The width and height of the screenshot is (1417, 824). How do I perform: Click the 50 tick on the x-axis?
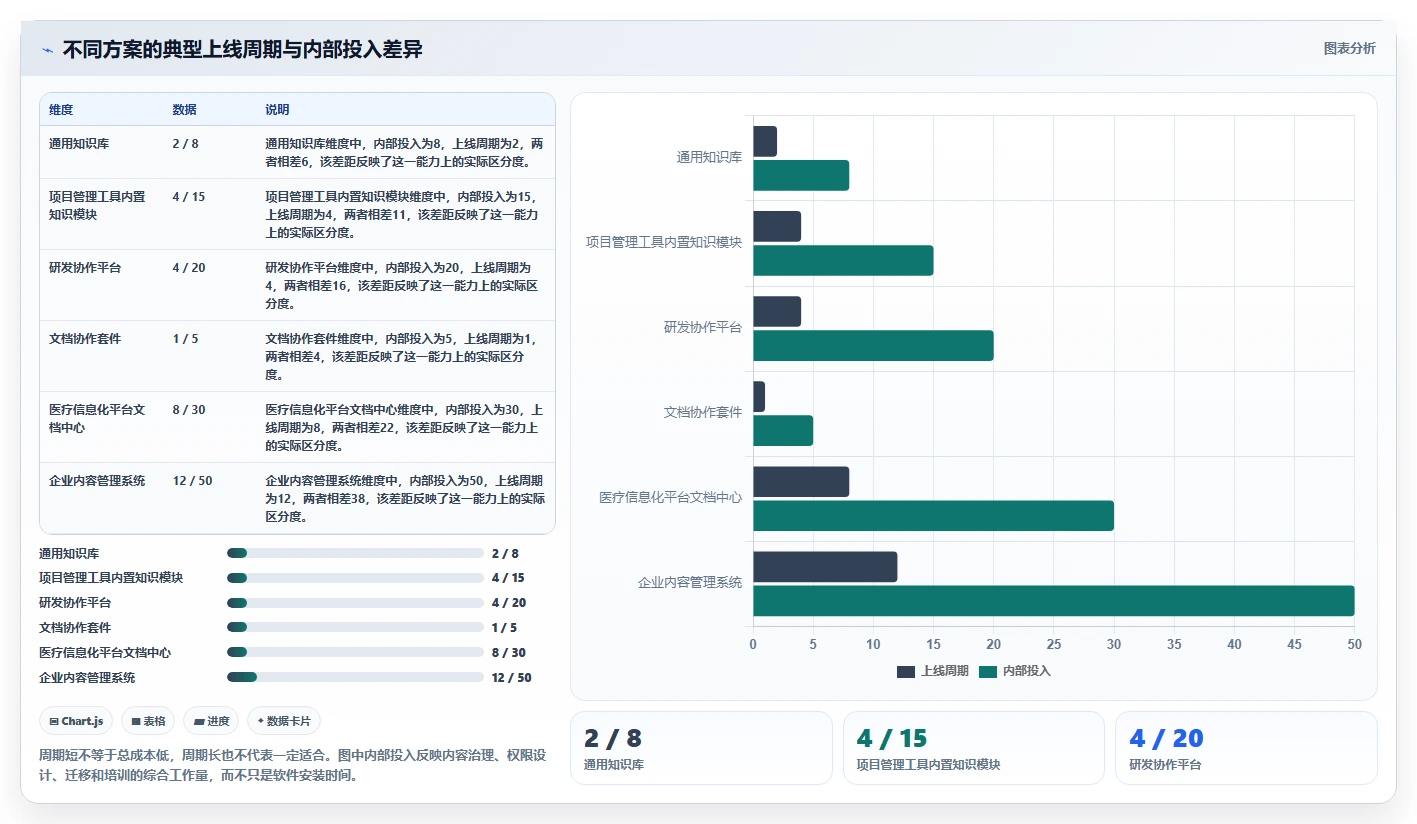pyautogui.click(x=1354, y=644)
